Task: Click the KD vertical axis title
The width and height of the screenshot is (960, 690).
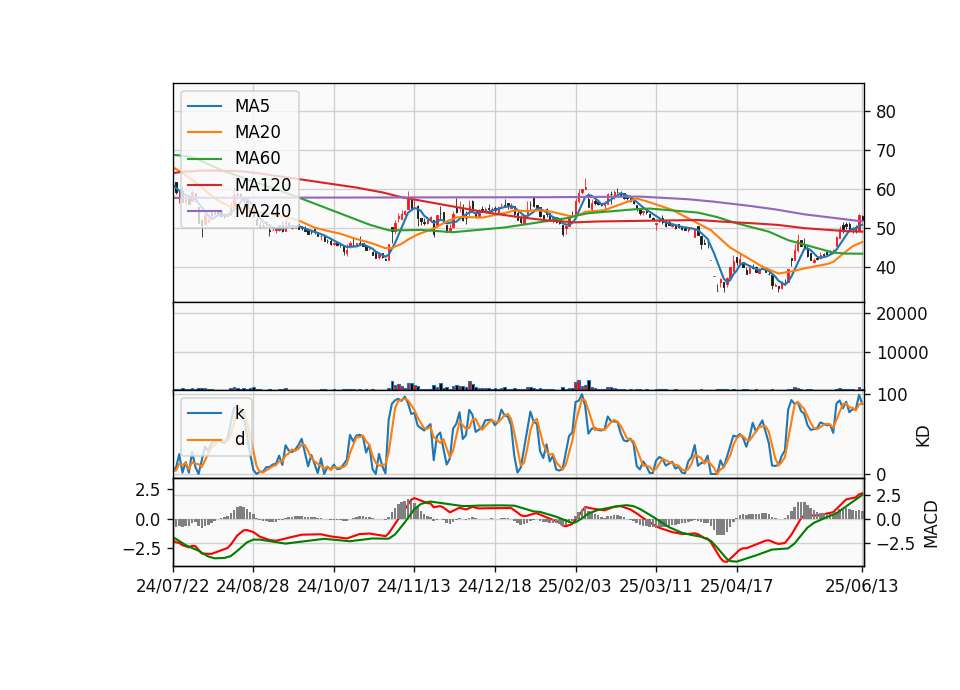Action: point(923,437)
